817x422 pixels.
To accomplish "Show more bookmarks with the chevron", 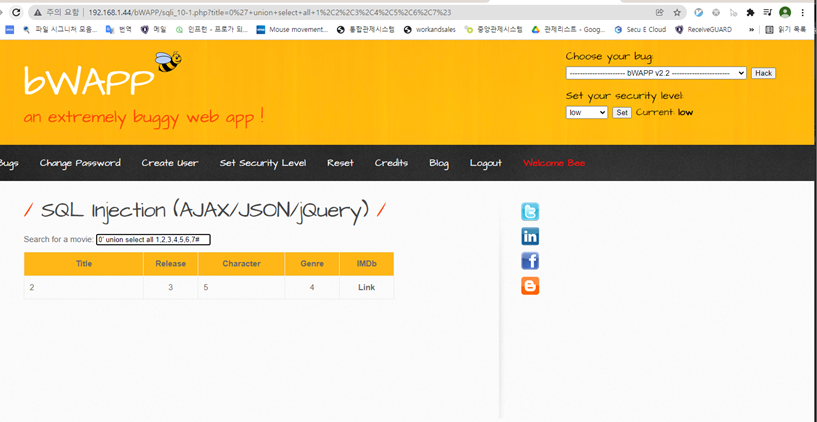I will 751,30.
